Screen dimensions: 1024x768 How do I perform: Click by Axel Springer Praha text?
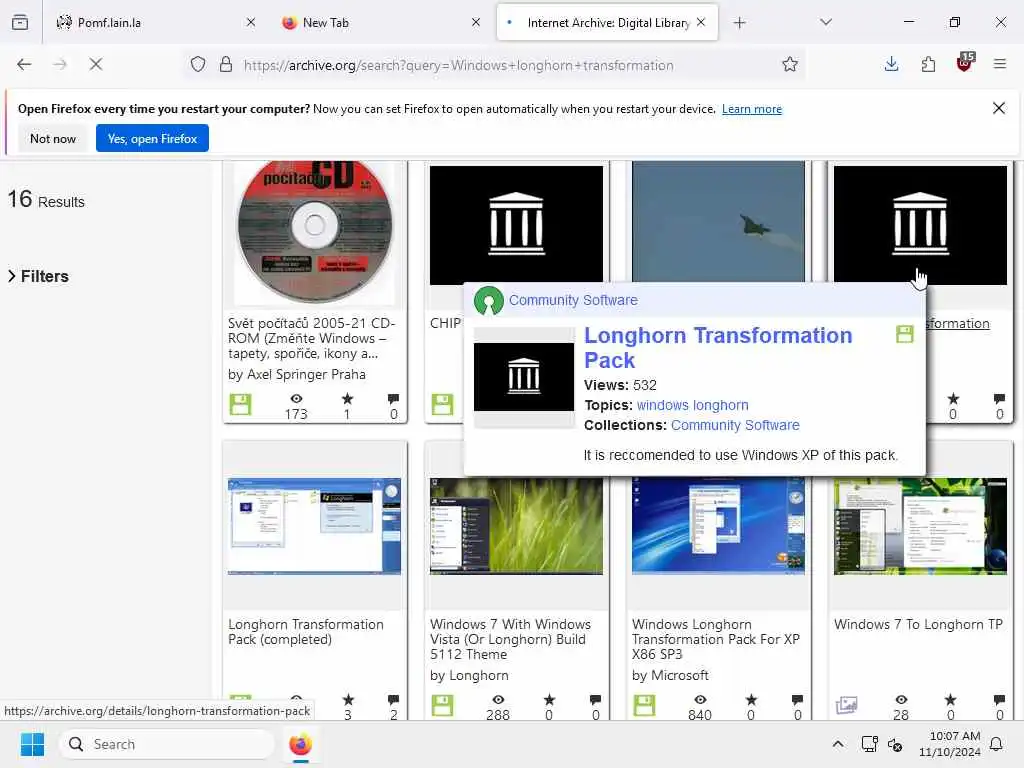click(x=296, y=374)
